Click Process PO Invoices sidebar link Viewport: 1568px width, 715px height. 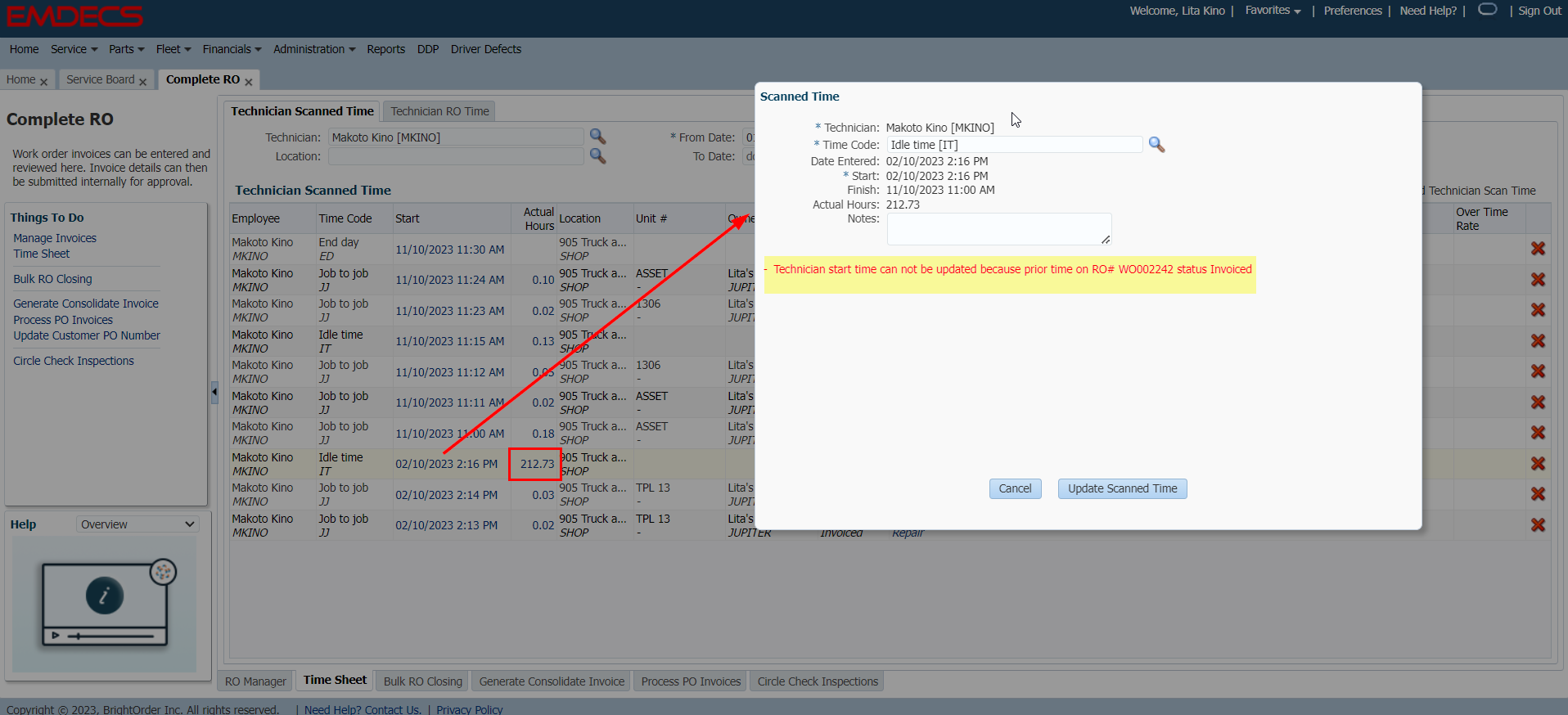(63, 320)
